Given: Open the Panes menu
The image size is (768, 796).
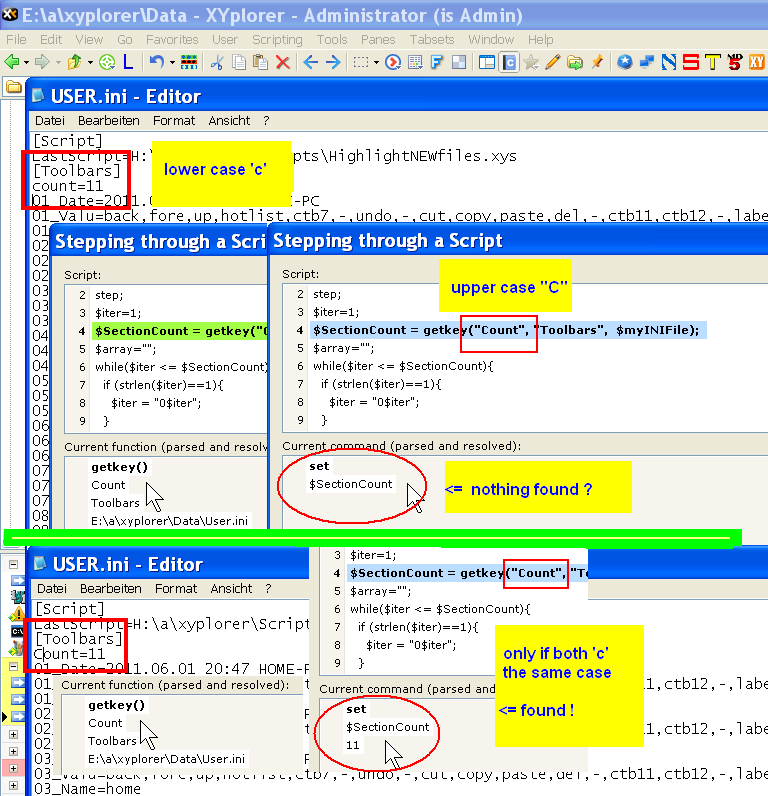Looking at the screenshot, I should pyautogui.click(x=378, y=40).
